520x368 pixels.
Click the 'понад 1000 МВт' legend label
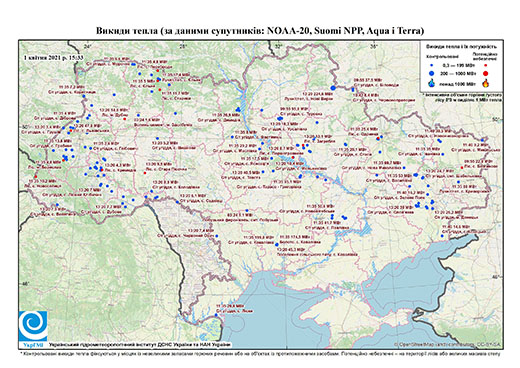[x=458, y=83]
